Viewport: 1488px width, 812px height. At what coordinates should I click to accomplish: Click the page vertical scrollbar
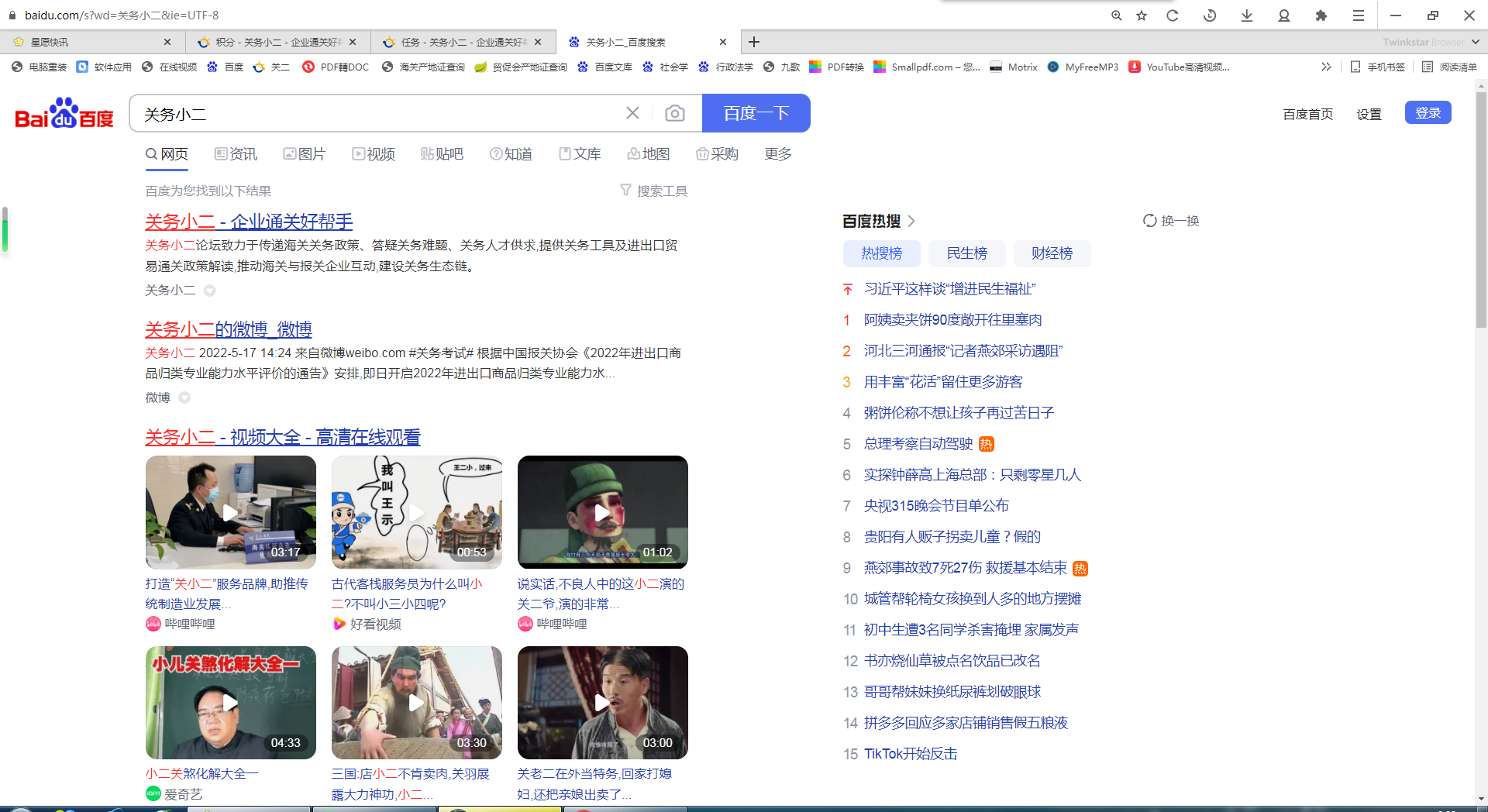pos(1481,209)
